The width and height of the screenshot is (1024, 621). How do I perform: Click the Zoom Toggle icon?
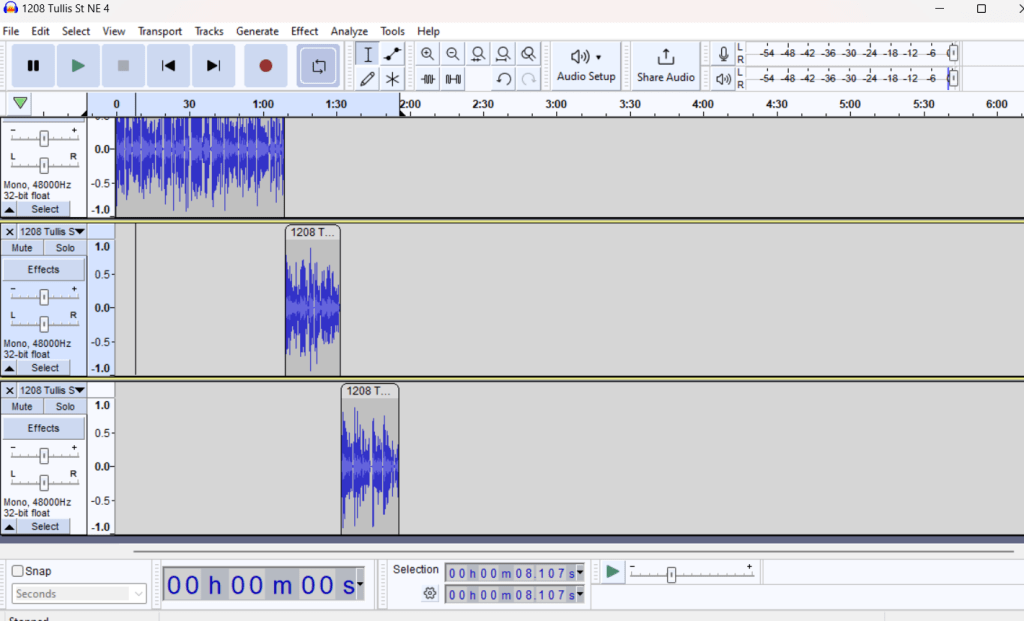click(x=528, y=54)
